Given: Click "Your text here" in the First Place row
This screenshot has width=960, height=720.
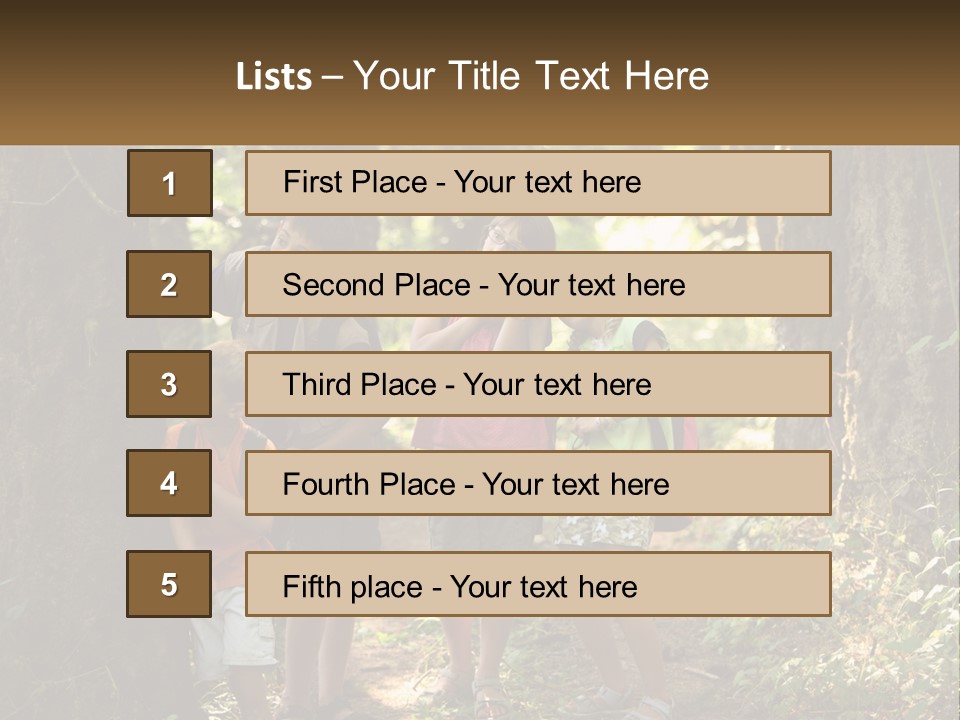Looking at the screenshot, I should (x=547, y=182).
